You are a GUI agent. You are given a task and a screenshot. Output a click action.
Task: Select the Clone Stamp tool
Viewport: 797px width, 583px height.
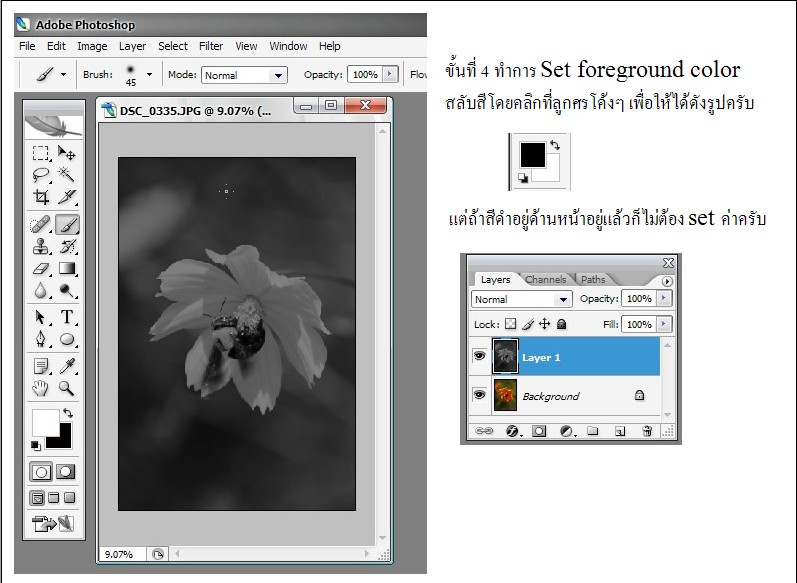click(x=41, y=247)
